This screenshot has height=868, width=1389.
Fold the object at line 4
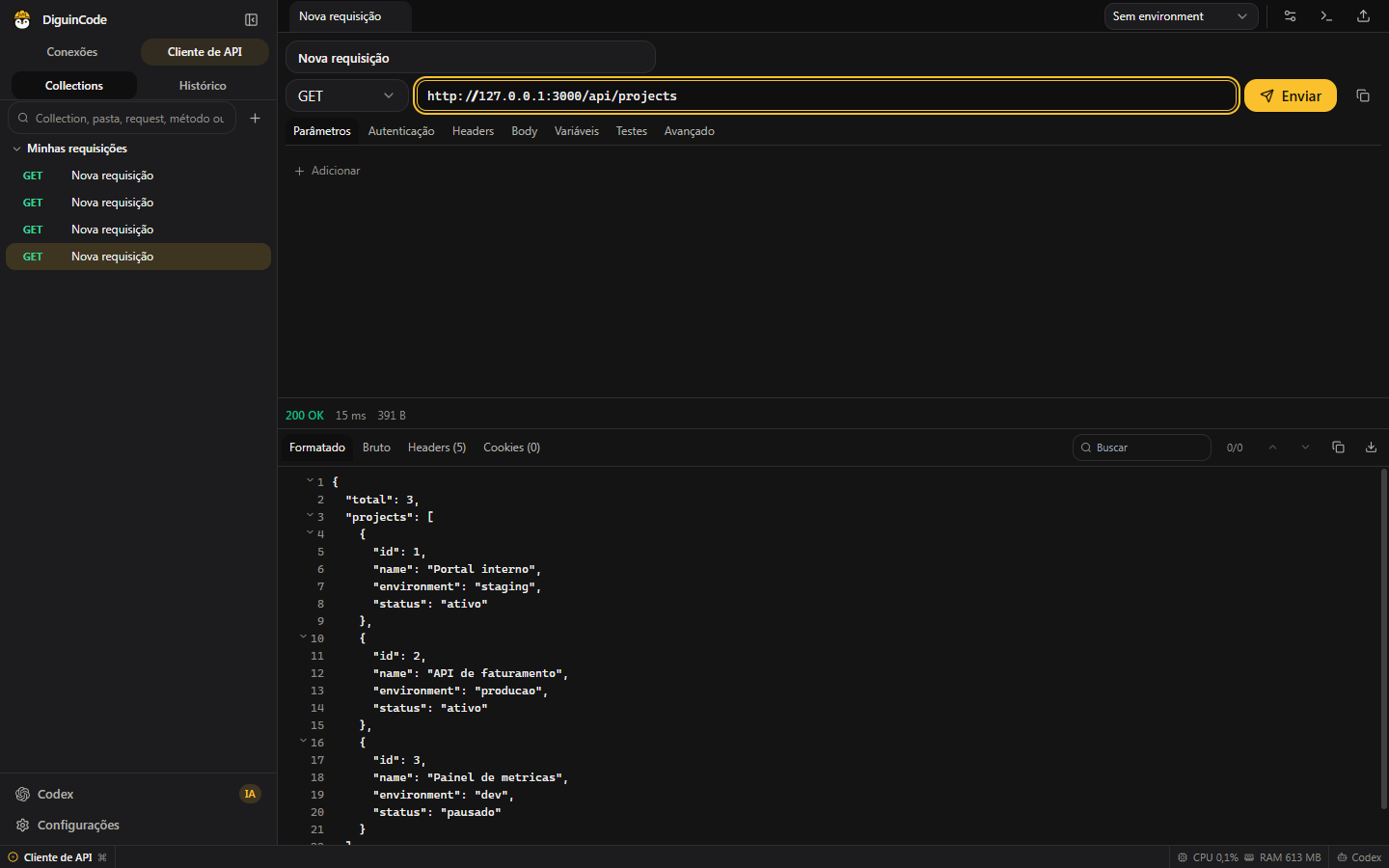point(310,532)
